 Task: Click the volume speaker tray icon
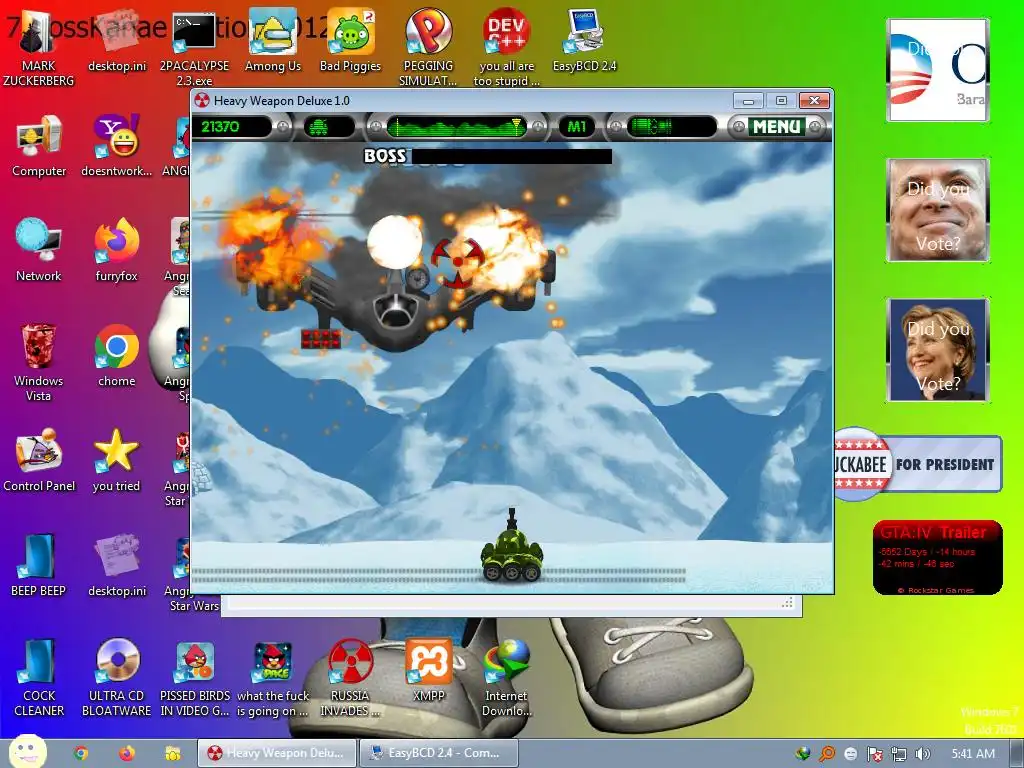coord(922,754)
